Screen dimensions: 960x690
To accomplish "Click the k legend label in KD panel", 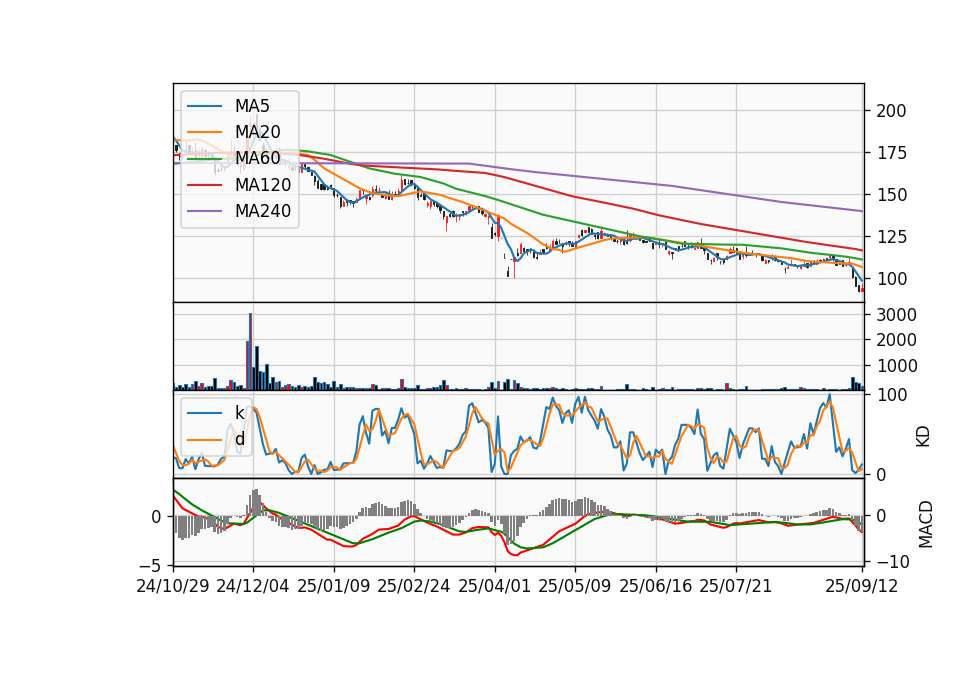I will [x=239, y=413].
